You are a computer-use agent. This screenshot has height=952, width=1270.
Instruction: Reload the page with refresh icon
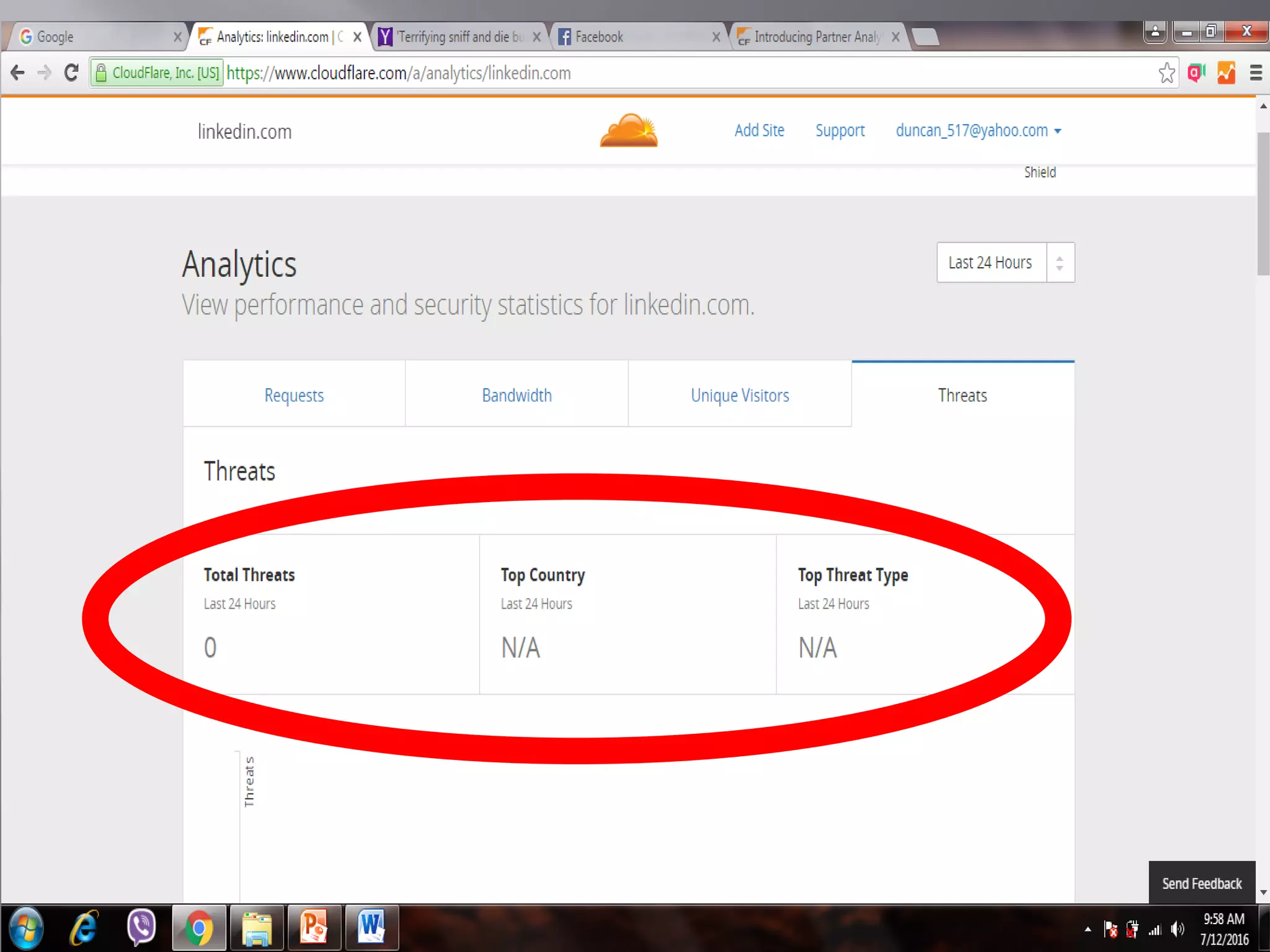tap(71, 73)
